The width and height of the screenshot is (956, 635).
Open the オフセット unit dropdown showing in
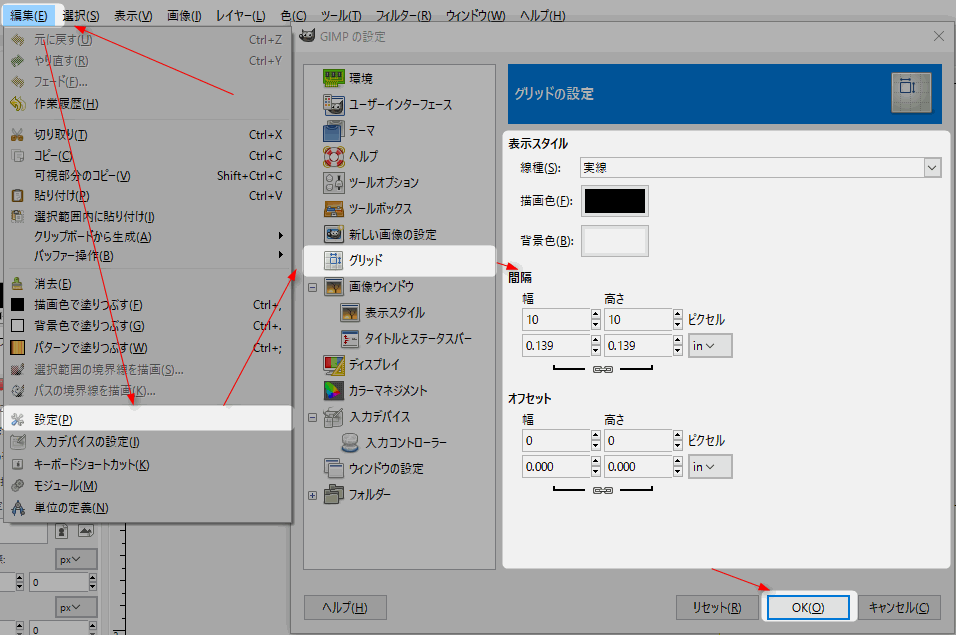point(710,467)
